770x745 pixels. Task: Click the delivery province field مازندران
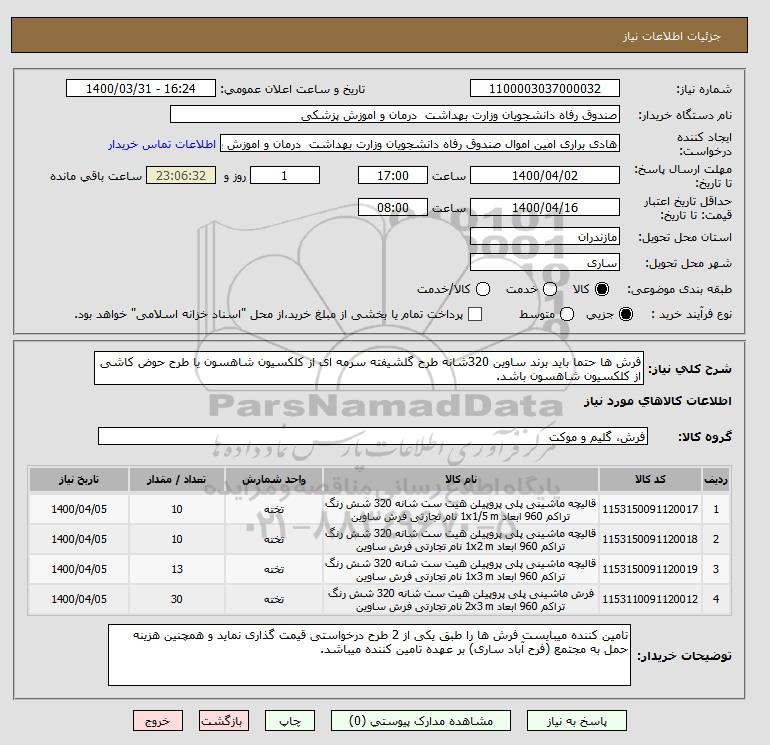(545, 237)
